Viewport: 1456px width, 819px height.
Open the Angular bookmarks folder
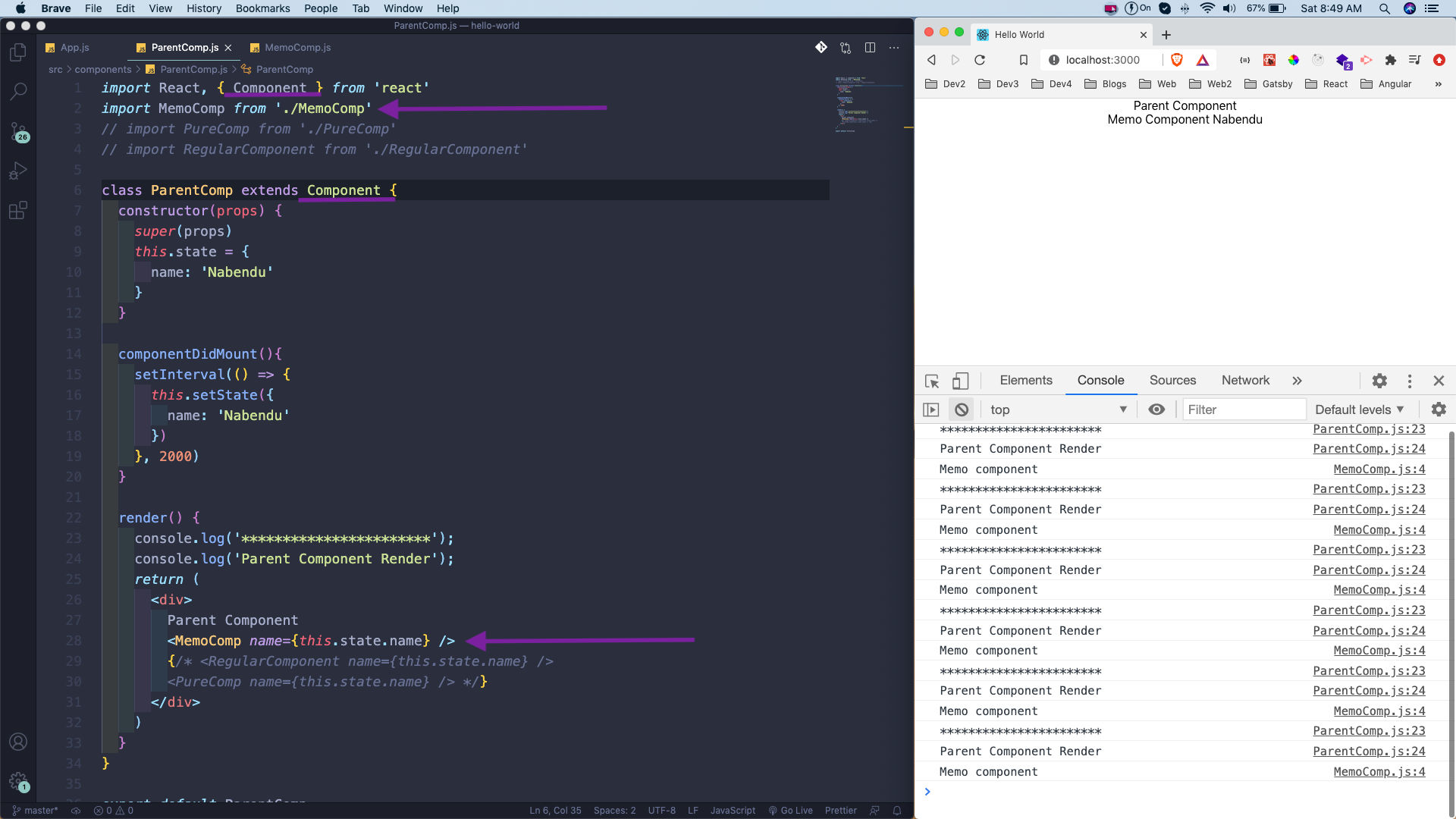click(x=1386, y=84)
